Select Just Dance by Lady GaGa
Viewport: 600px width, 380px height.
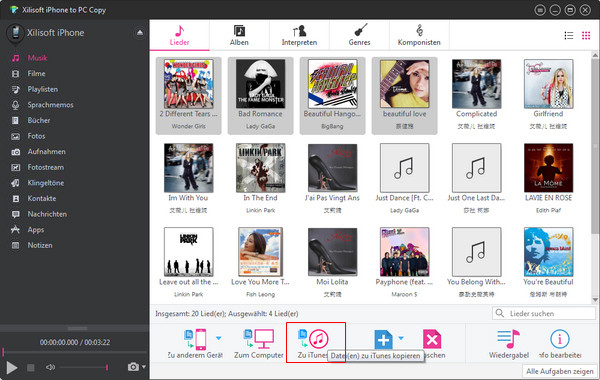coord(404,180)
